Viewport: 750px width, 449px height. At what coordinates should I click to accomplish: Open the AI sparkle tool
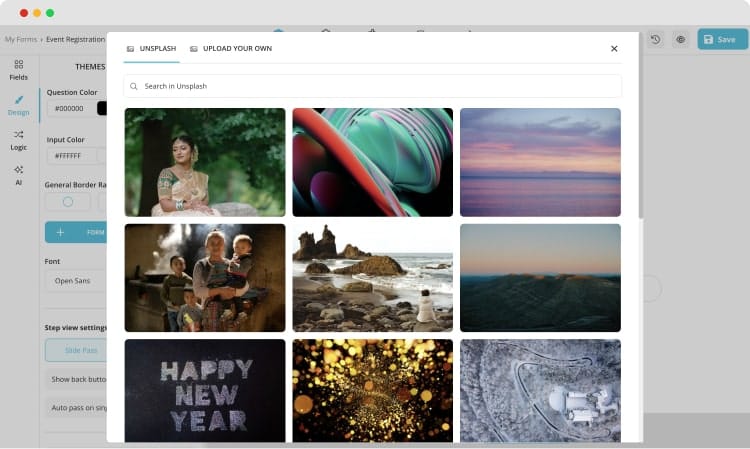(x=19, y=174)
